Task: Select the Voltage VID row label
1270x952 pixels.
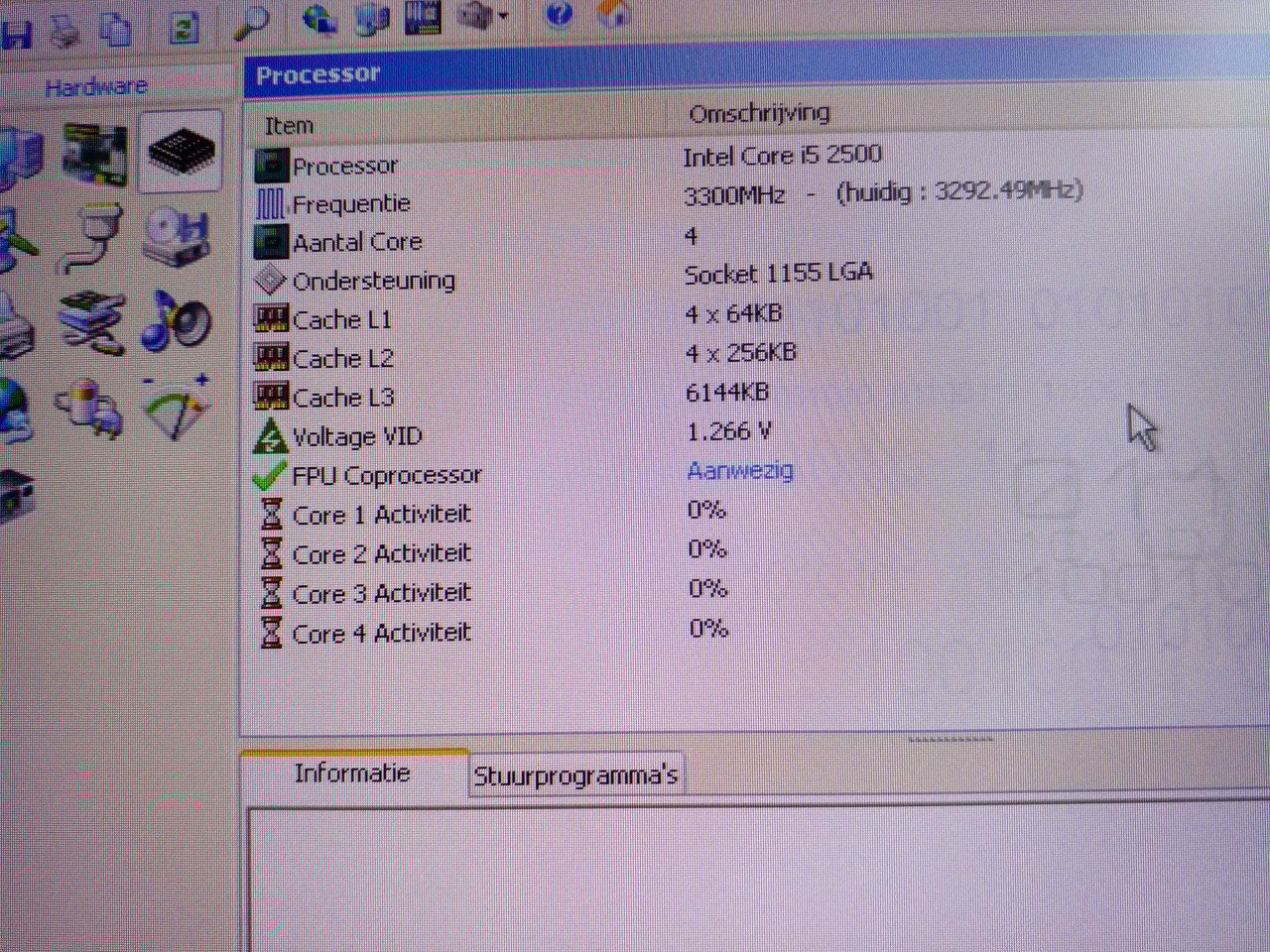Action: 357,436
